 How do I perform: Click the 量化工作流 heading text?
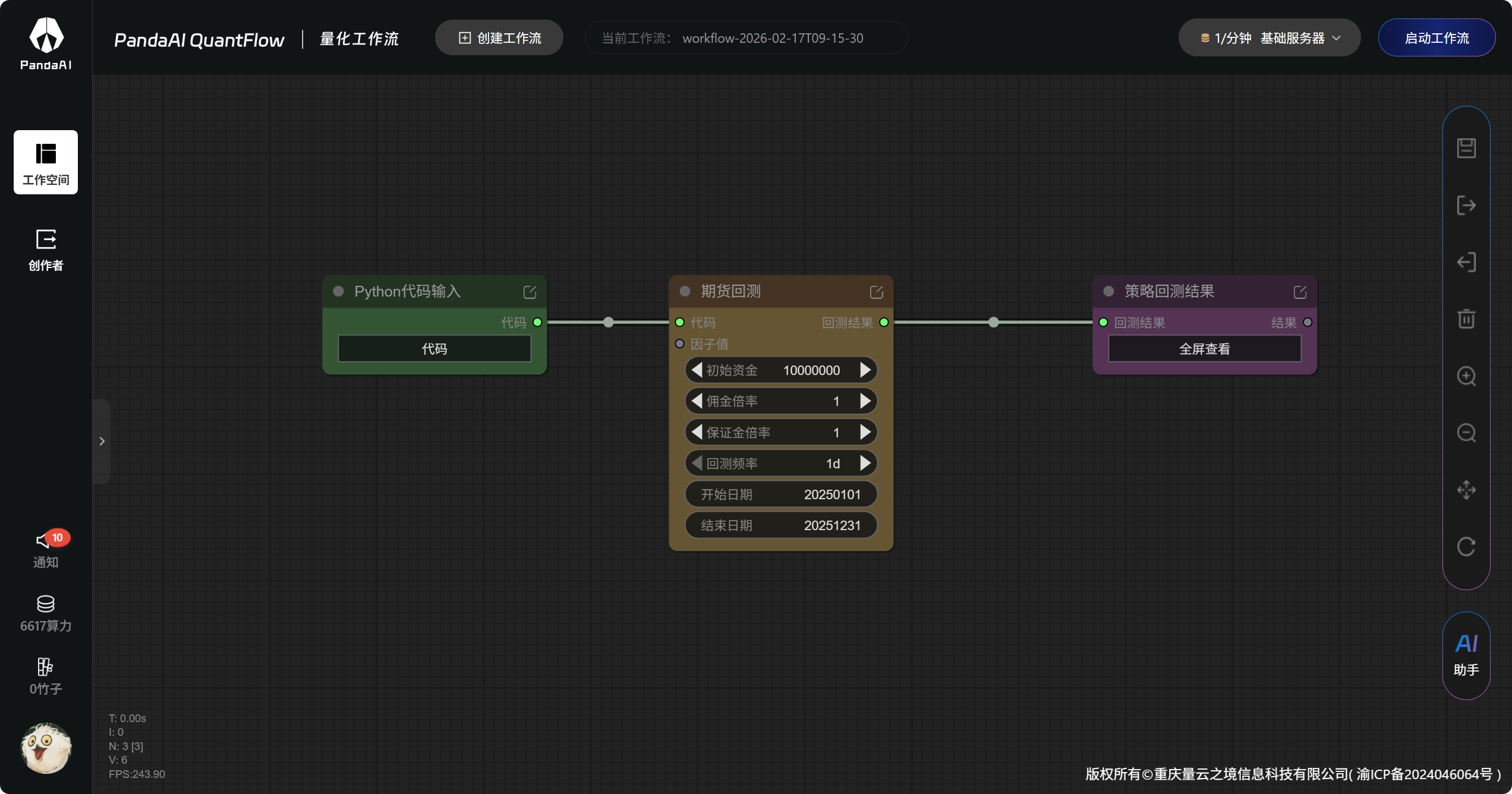click(359, 39)
